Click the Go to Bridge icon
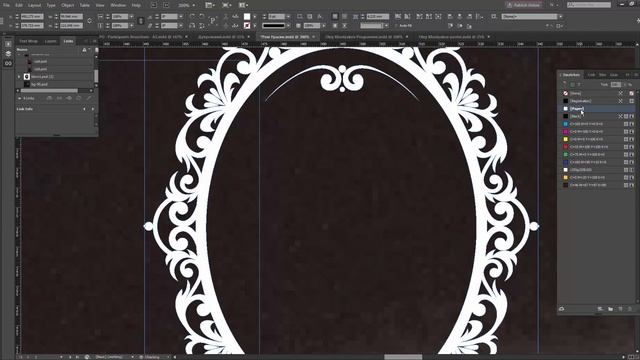 tap(154, 5)
